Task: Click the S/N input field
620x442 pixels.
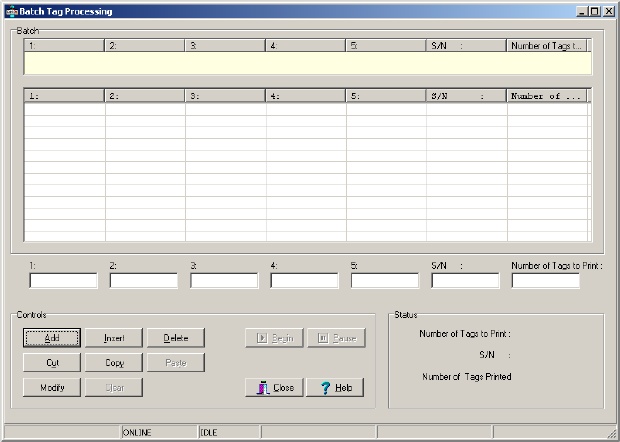Action: click(465, 281)
